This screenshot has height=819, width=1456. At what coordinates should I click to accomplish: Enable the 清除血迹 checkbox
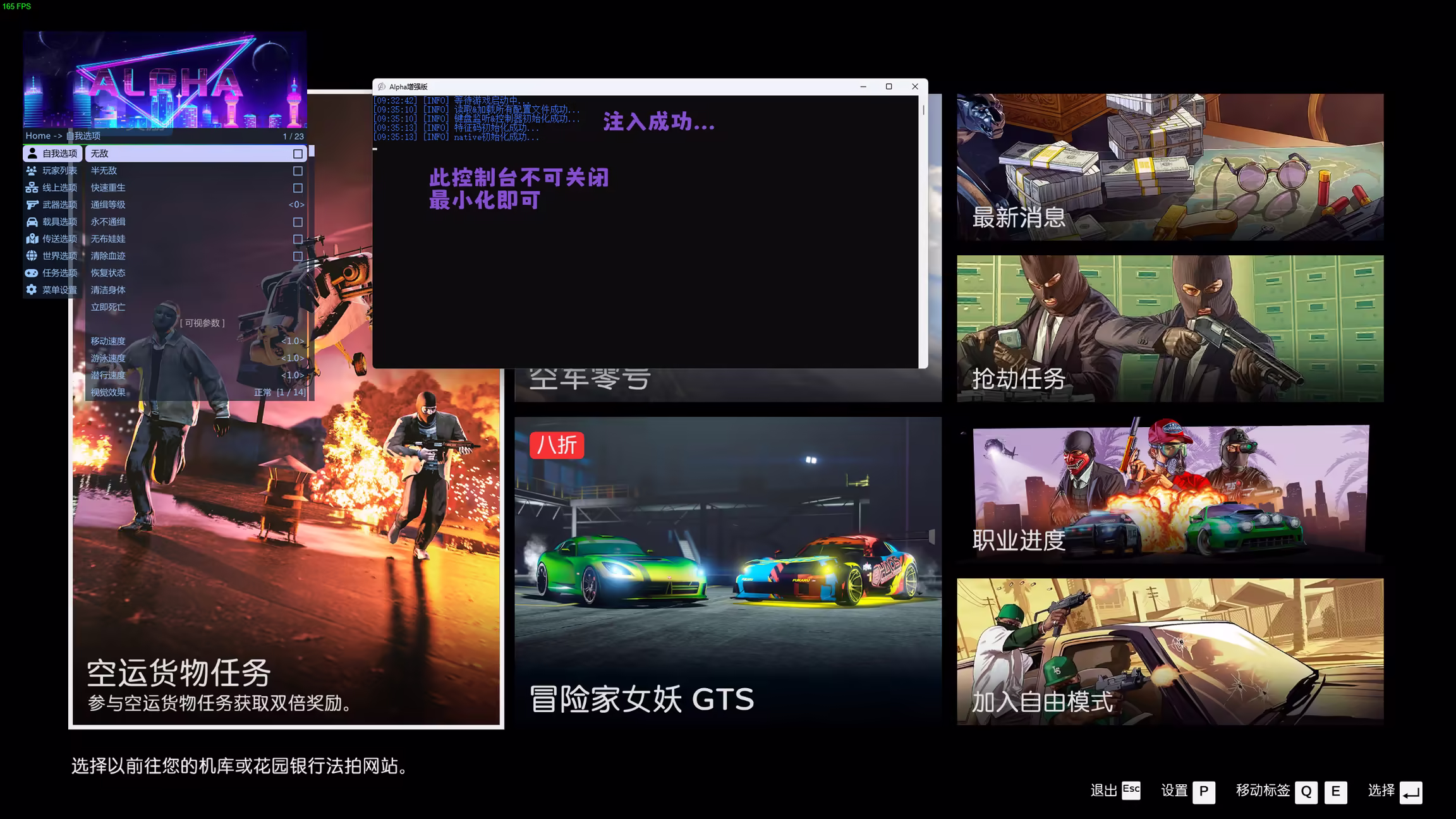click(x=298, y=256)
